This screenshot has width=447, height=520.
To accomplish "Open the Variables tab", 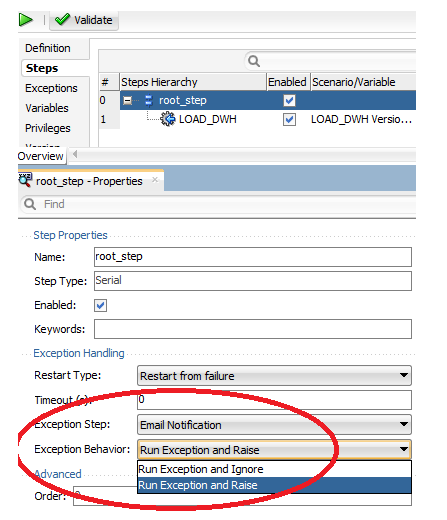I will [47, 108].
